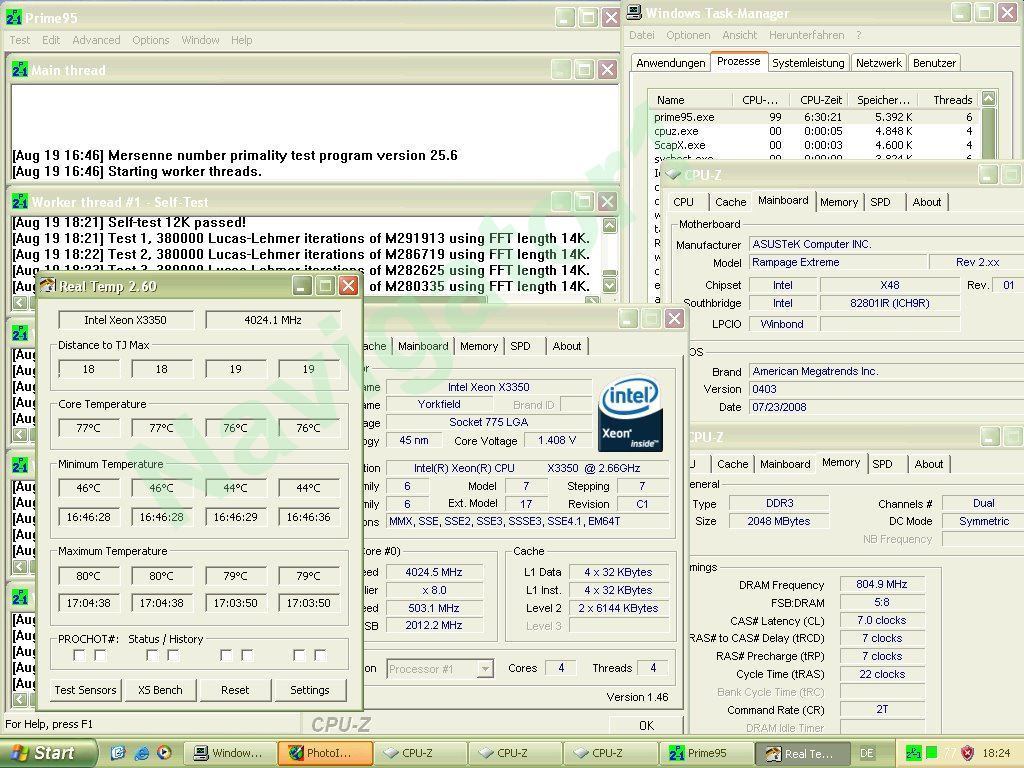Tick the third PROCHOT checkbox from left
Screen dimensions: 1024x768
pos(152,655)
